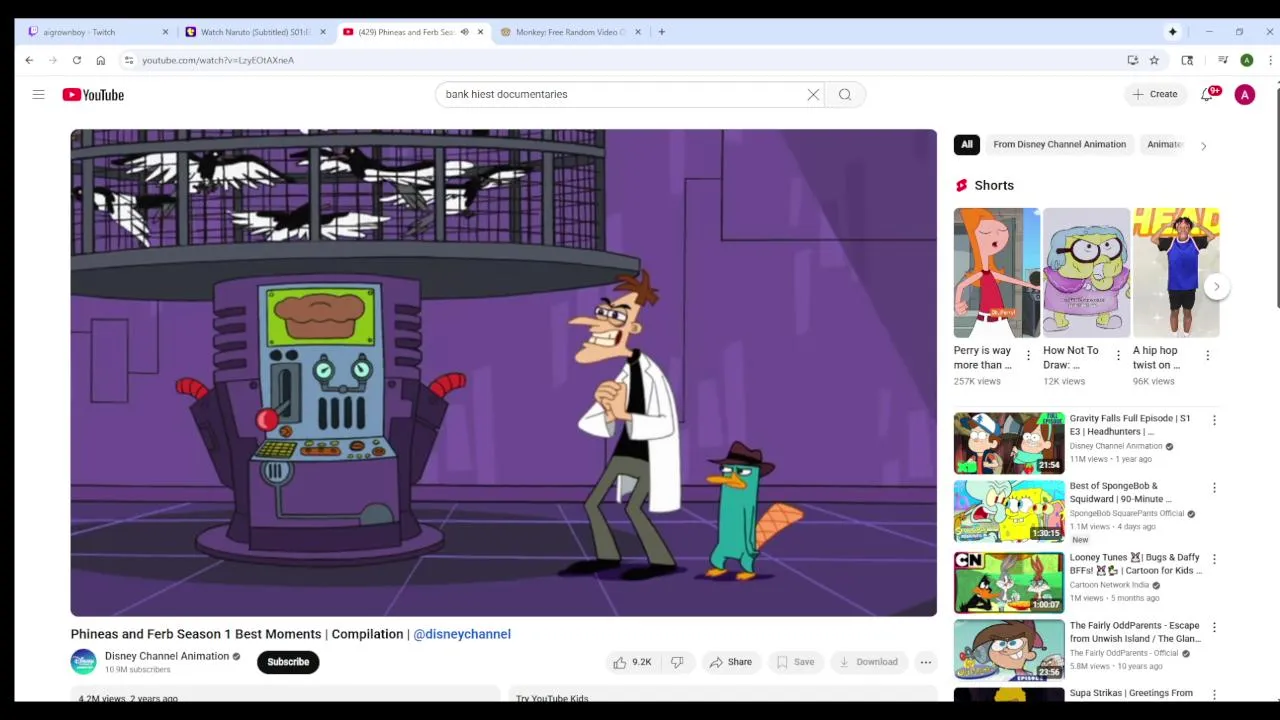Install app icon in address bar
Viewport: 1280px width, 720px height.
[x=1132, y=60]
